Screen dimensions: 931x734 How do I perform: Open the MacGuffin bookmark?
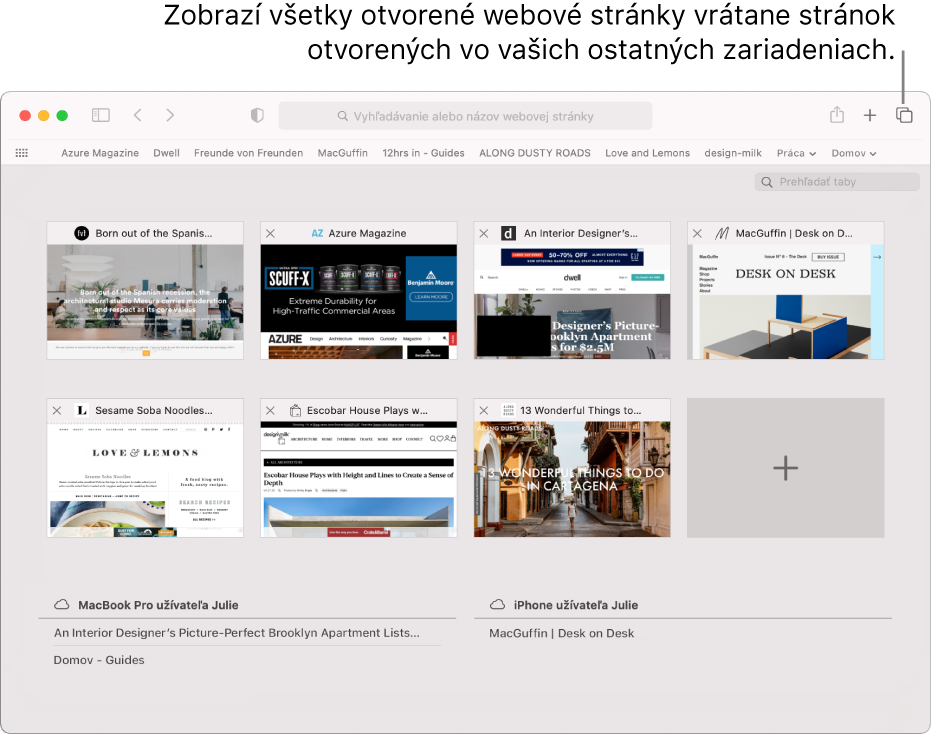343,153
